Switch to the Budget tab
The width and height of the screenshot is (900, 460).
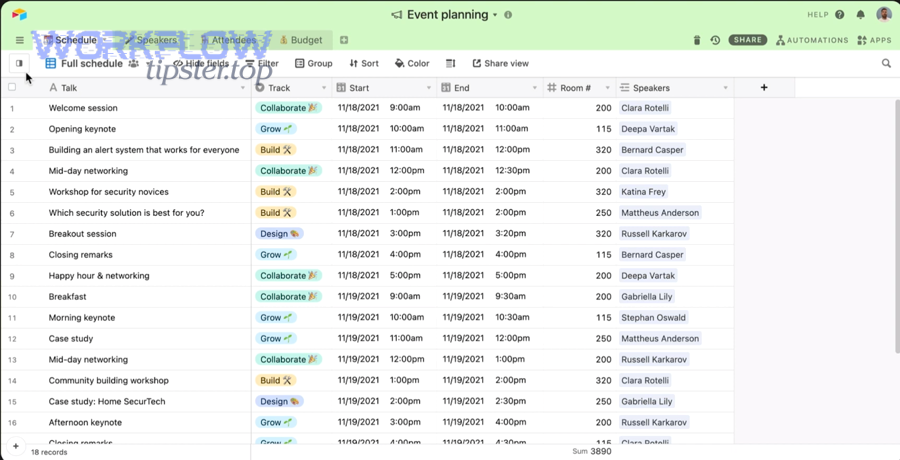click(300, 40)
